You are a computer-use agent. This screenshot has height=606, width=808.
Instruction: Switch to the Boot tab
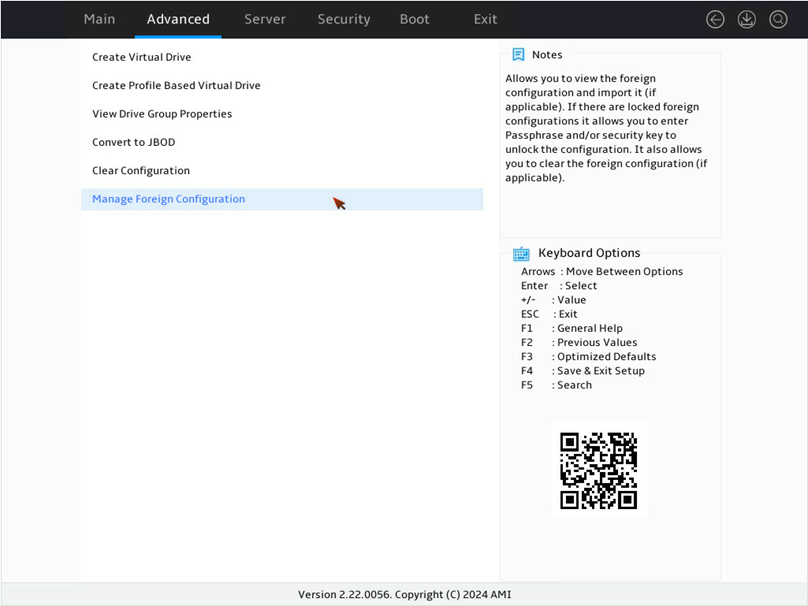(414, 20)
